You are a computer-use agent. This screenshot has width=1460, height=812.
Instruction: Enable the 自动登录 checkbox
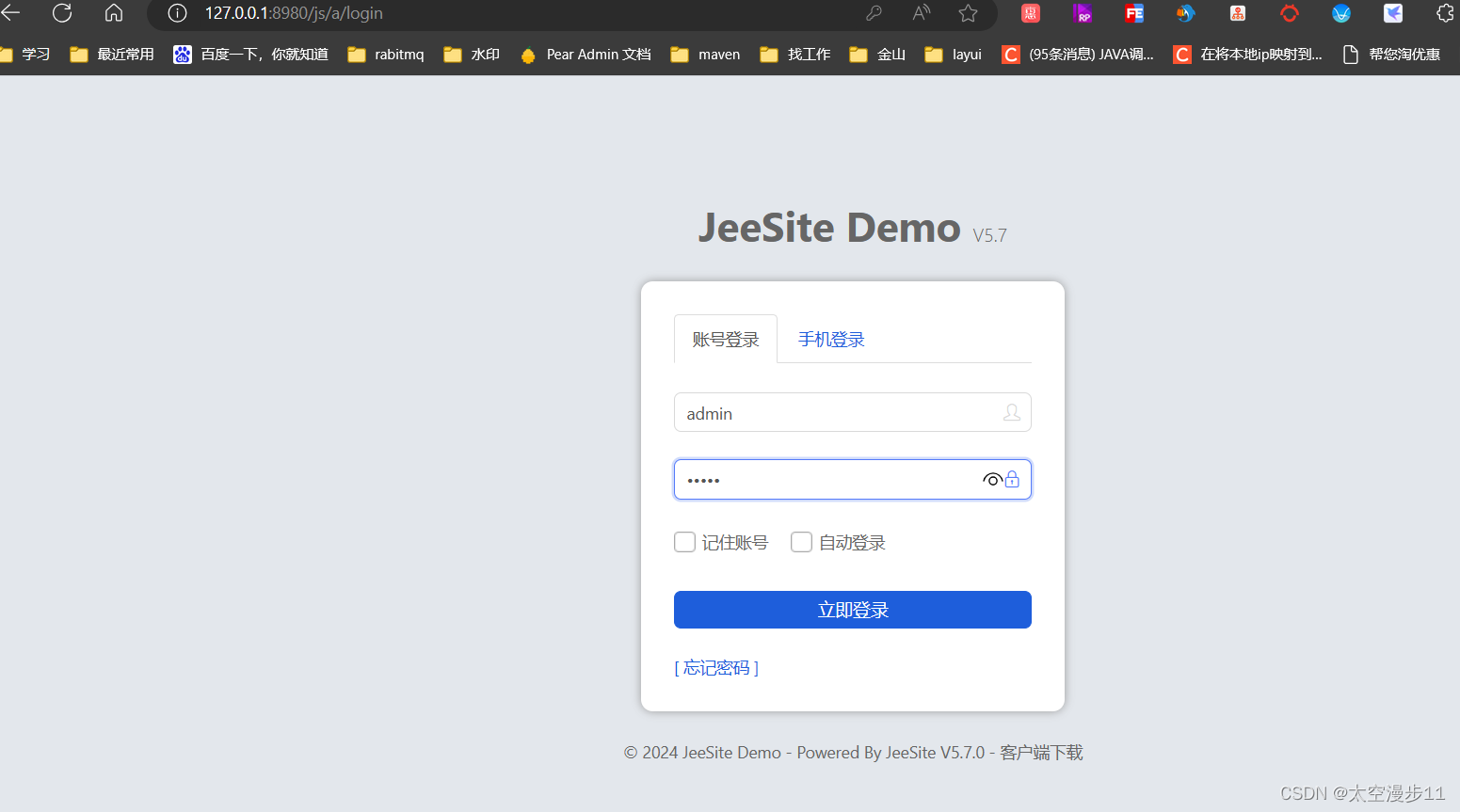tap(801, 542)
